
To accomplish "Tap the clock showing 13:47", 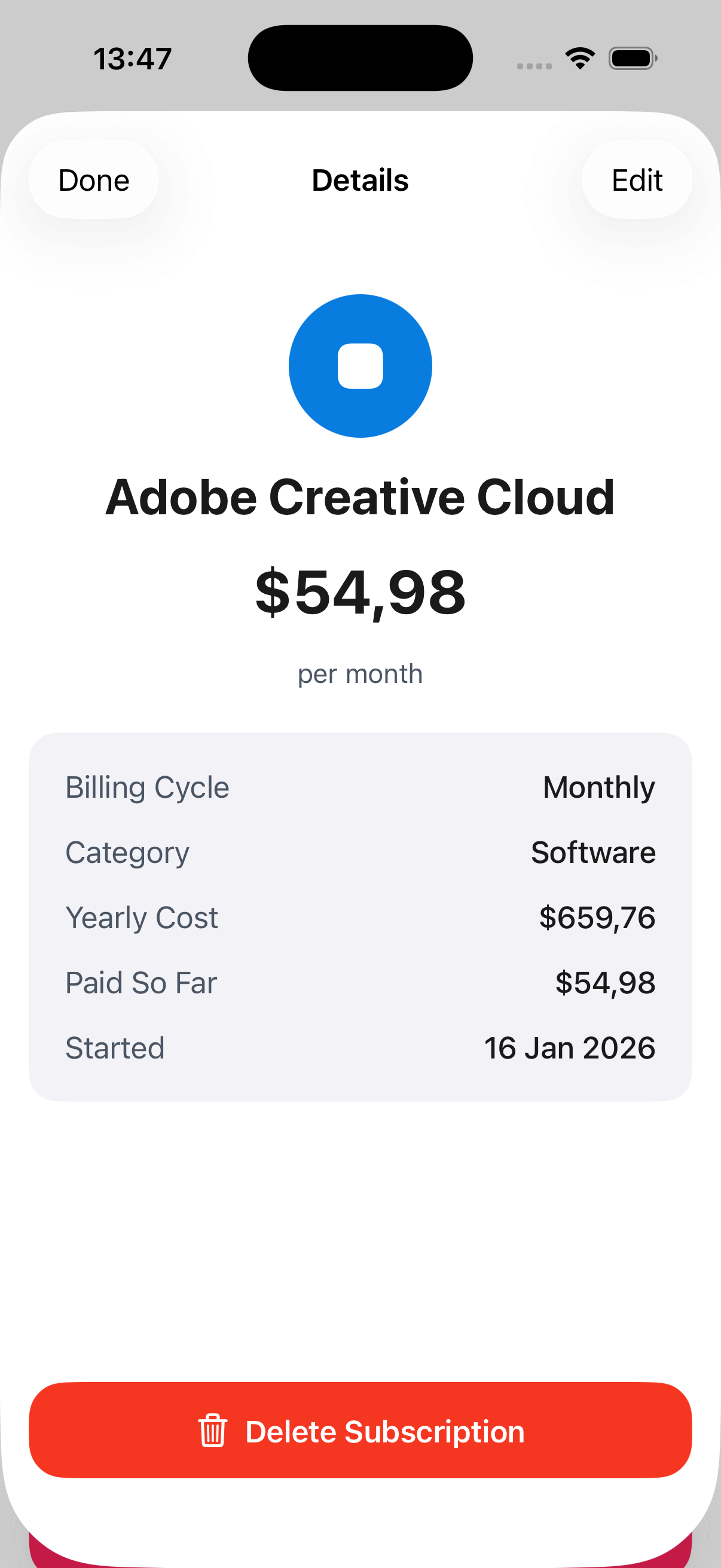I will (x=133, y=58).
